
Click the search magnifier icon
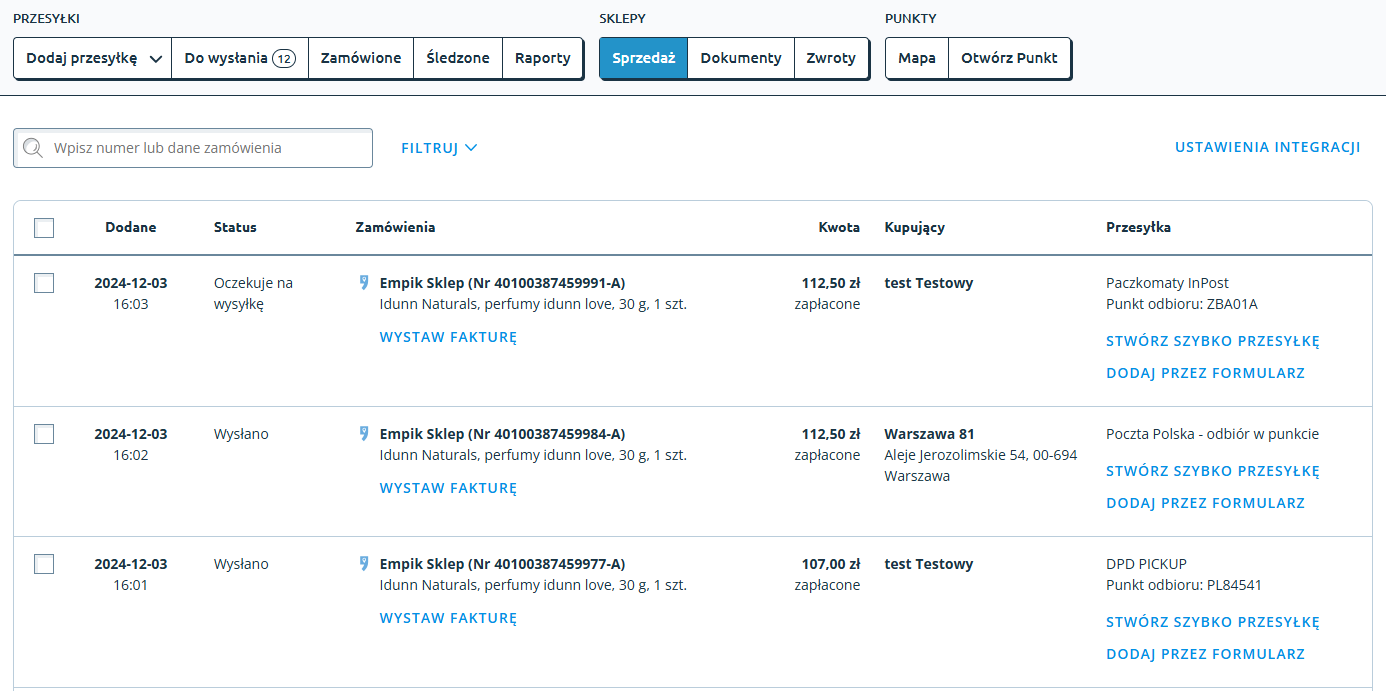point(33,148)
